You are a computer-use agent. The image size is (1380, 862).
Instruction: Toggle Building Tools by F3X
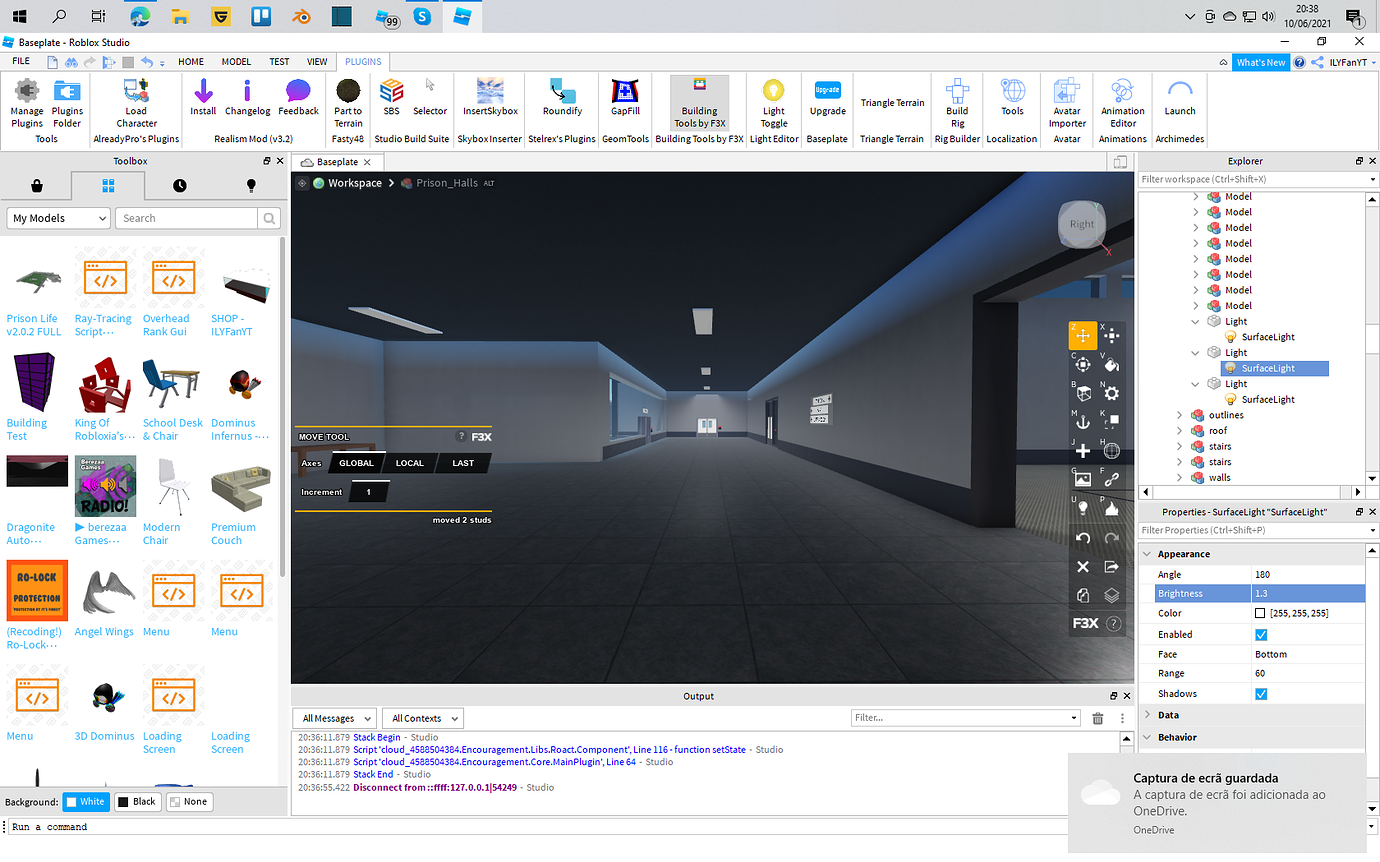(699, 104)
